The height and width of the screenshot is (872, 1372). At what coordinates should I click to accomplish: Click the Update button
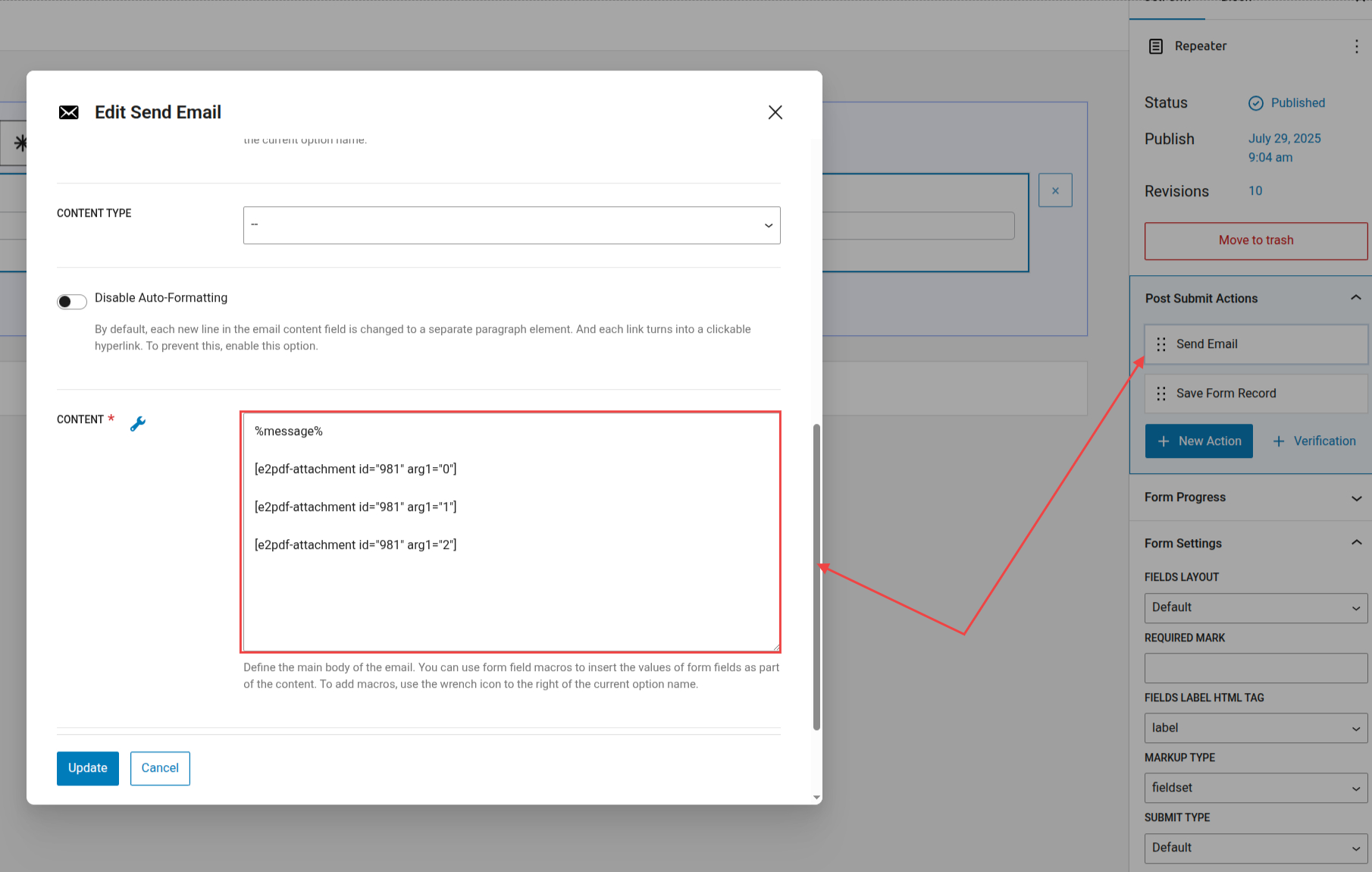[88, 768]
